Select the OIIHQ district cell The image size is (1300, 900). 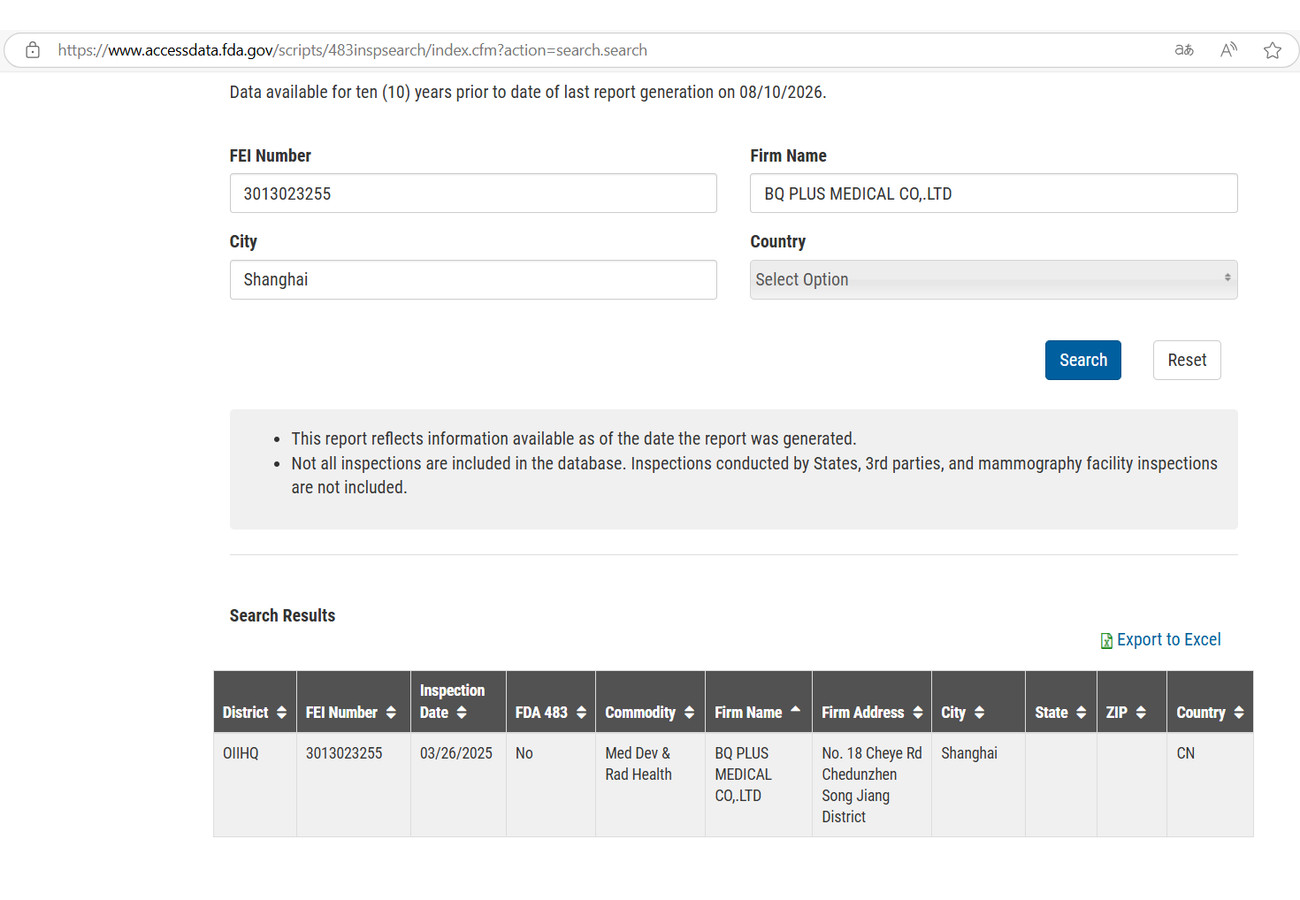pos(255,785)
